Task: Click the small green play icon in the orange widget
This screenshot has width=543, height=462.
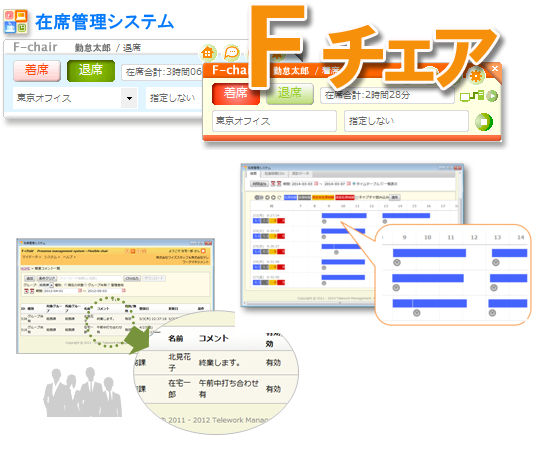Action: tap(492, 96)
